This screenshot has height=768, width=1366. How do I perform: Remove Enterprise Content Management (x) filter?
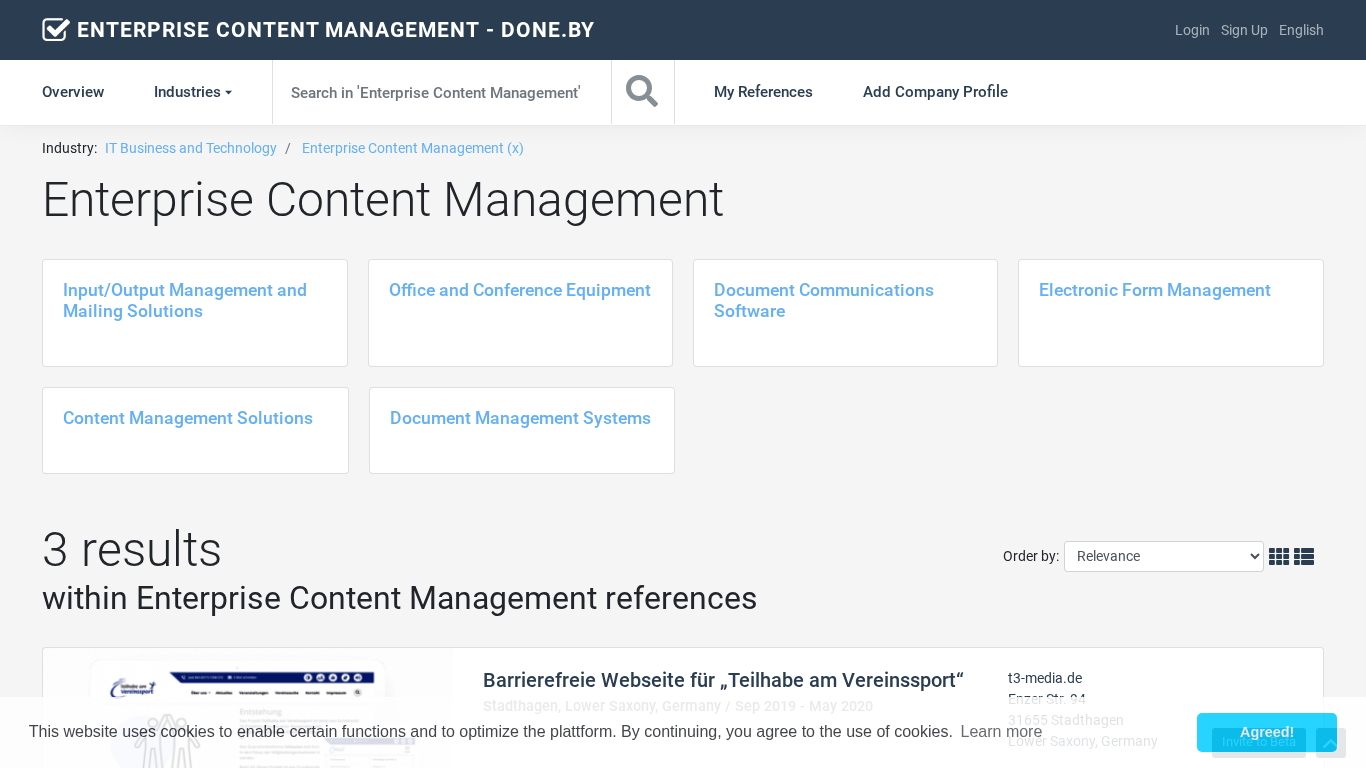pos(412,148)
